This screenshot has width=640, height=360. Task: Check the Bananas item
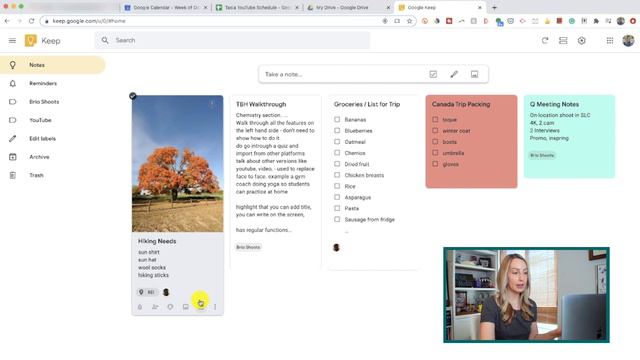tap(337, 120)
